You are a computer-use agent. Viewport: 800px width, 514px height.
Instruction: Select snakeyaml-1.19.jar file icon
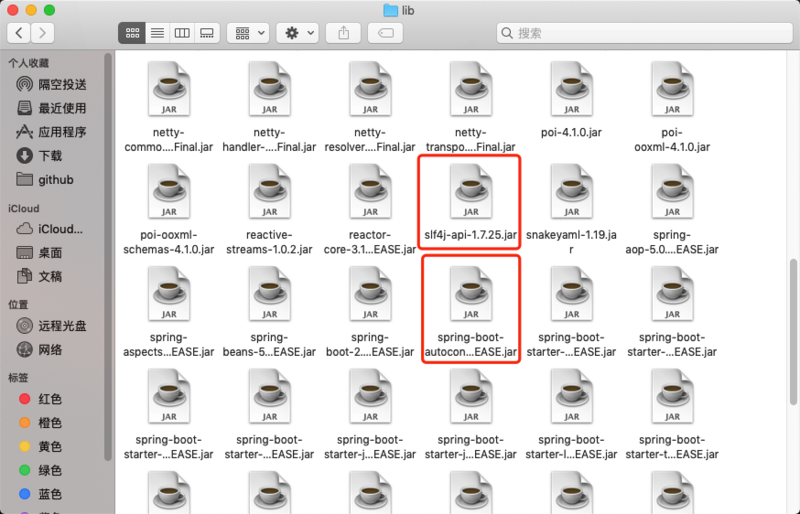(x=571, y=192)
